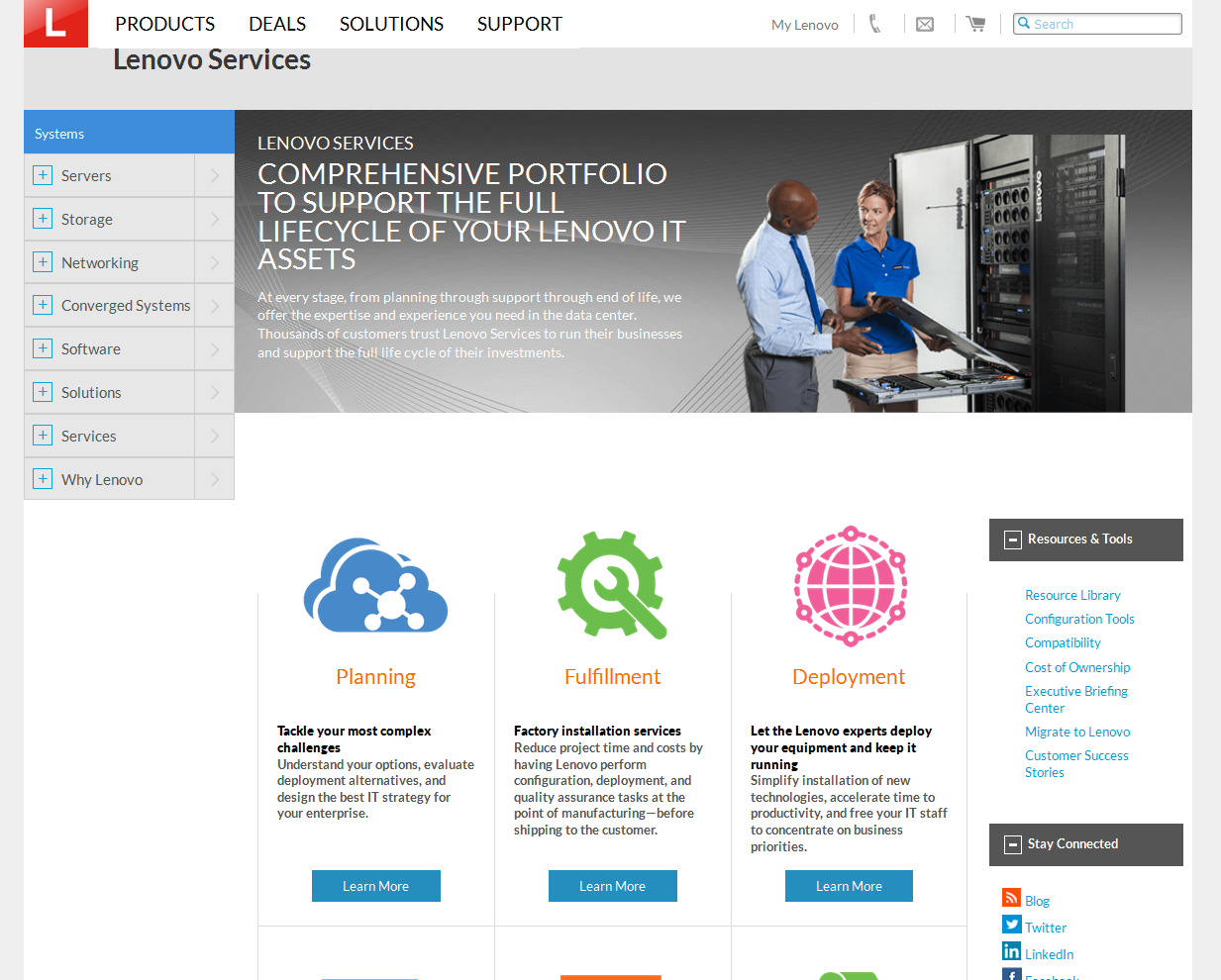
Task: Open the Blog RSS feed icon
Action: (x=1011, y=898)
